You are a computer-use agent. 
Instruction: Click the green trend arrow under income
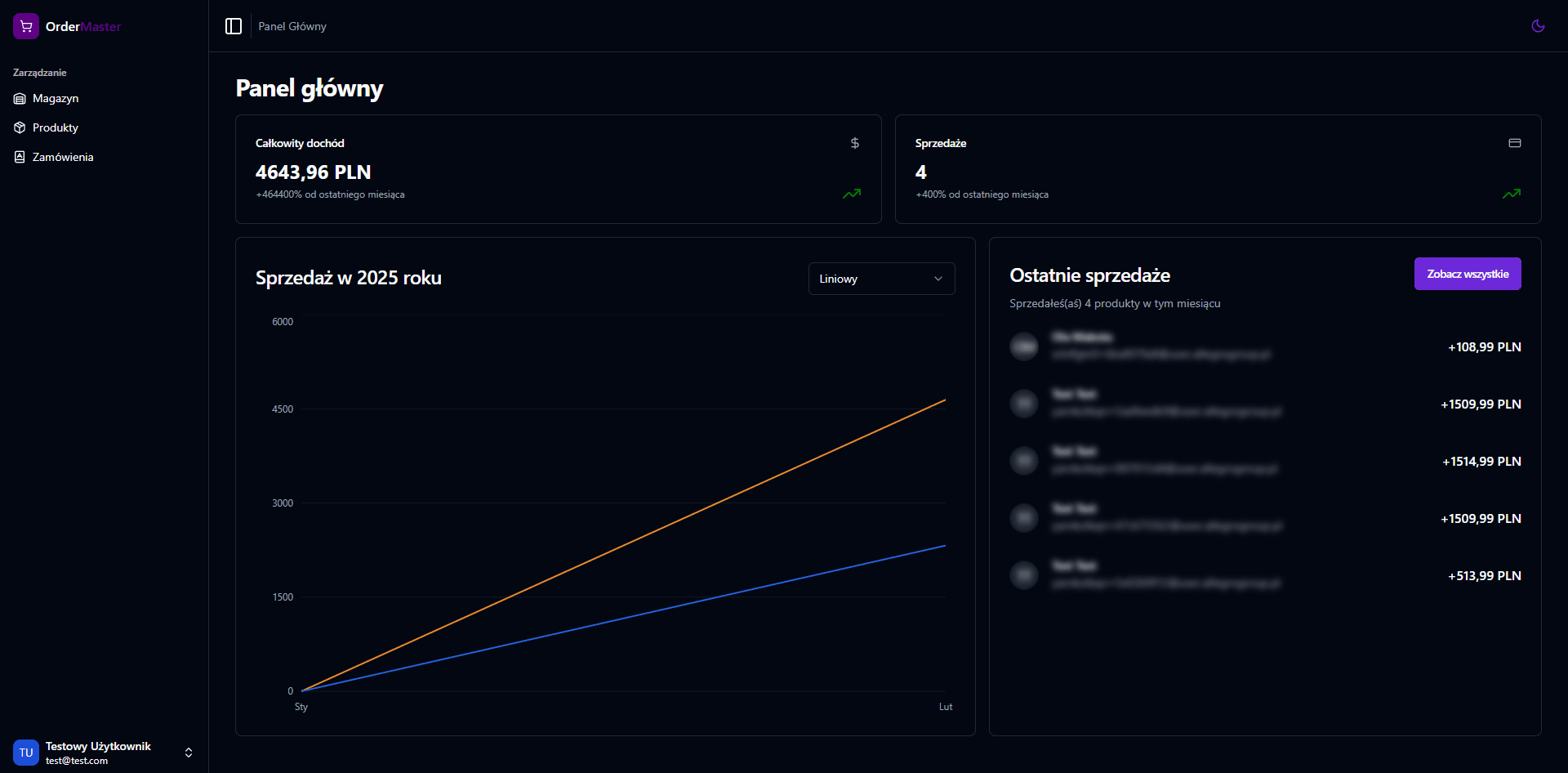tap(852, 194)
